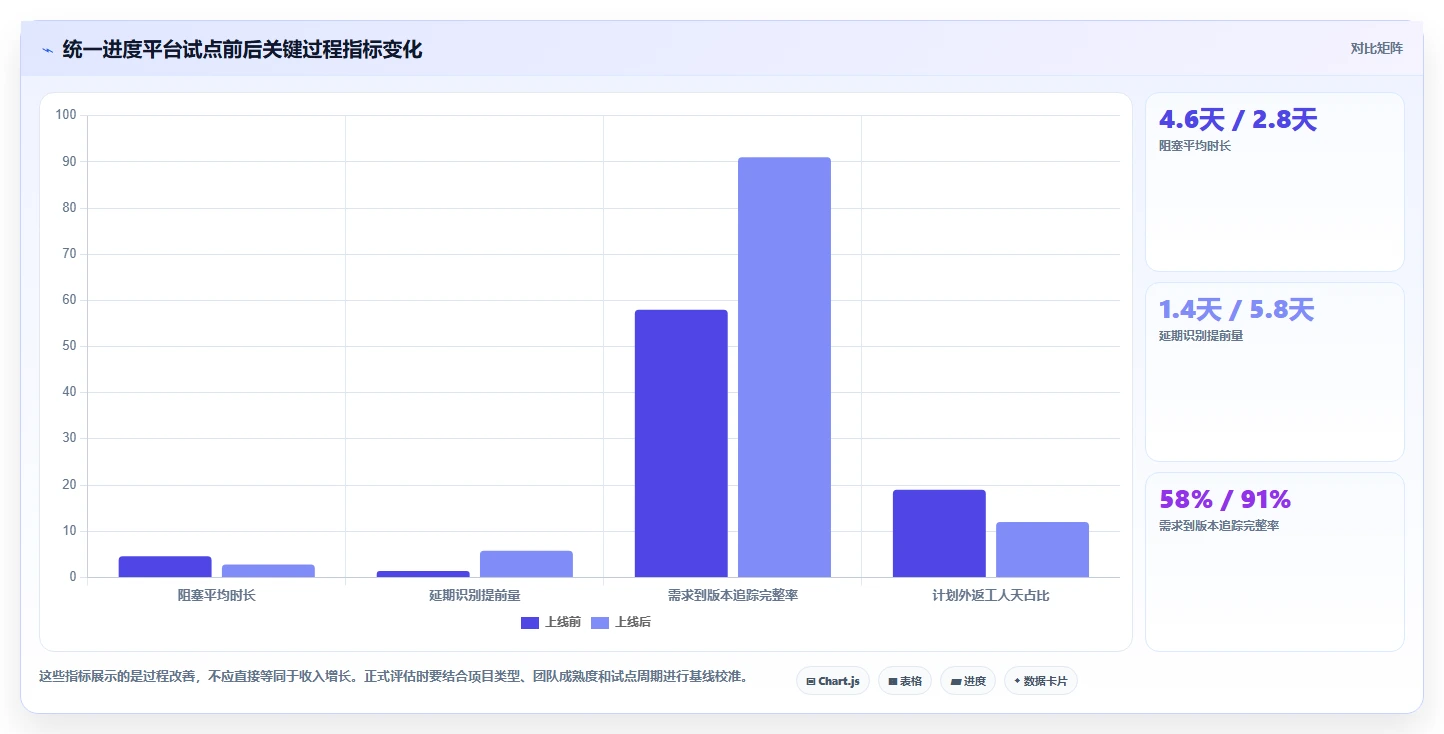This screenshot has height=734, width=1444.
Task: Toggle the 上线前 legend entry
Action: 551,622
